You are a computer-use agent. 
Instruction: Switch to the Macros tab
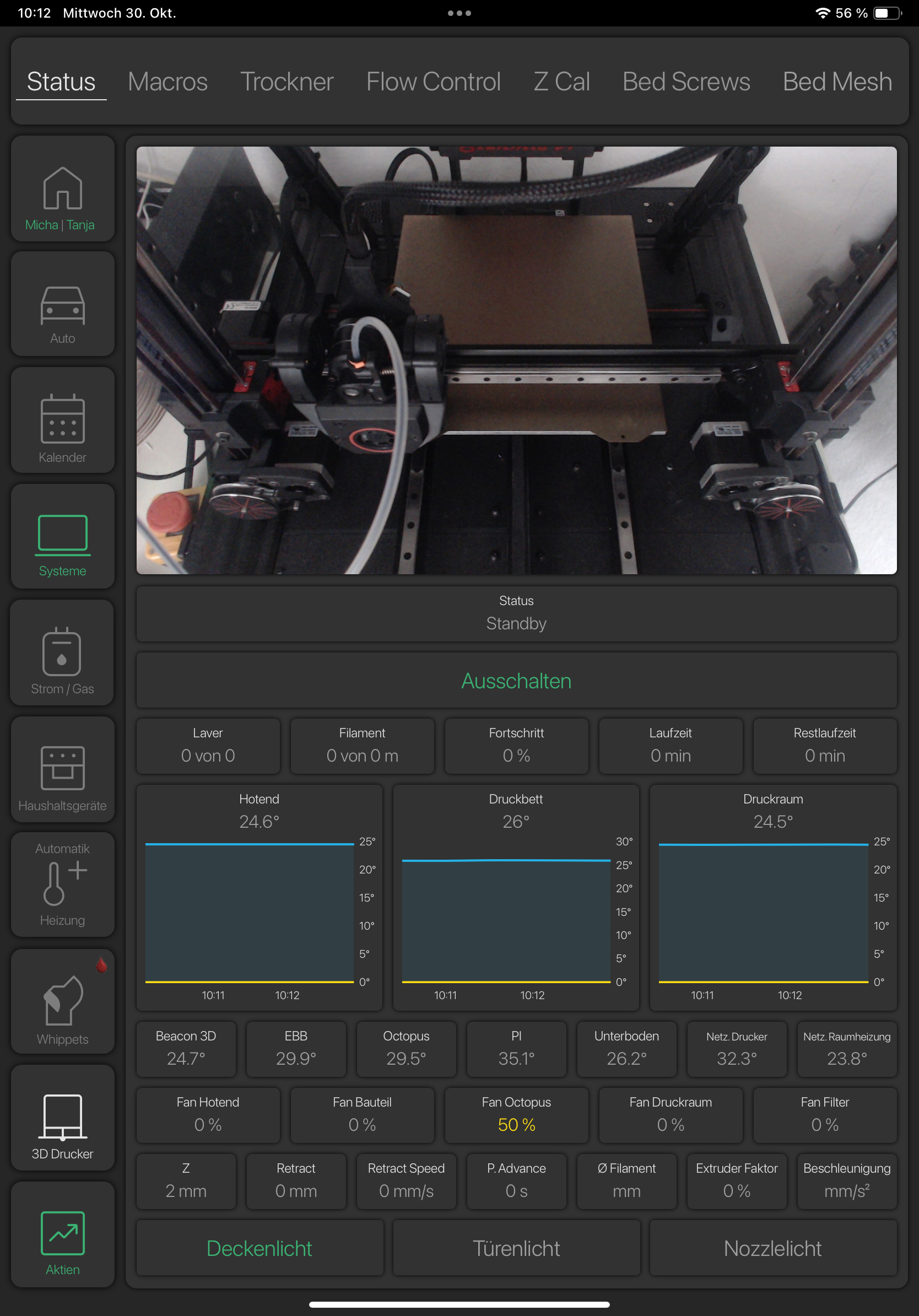pos(168,82)
